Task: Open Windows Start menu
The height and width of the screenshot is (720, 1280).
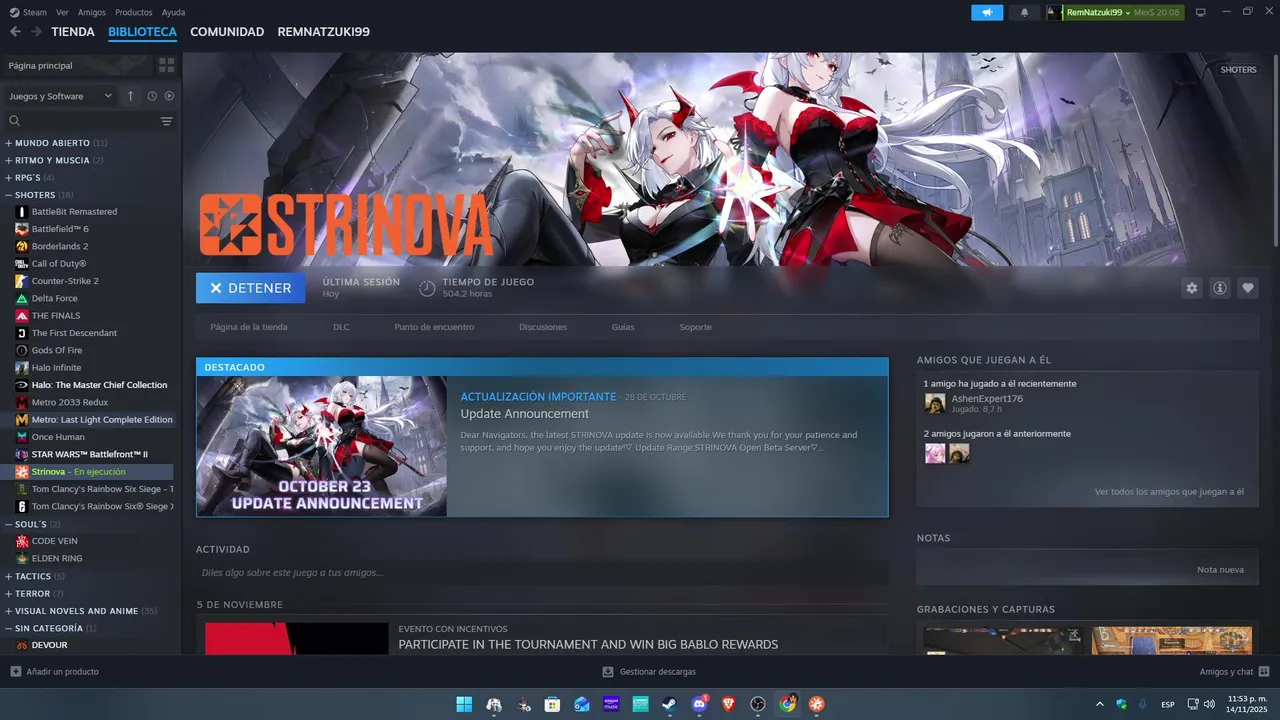Action: [x=464, y=704]
